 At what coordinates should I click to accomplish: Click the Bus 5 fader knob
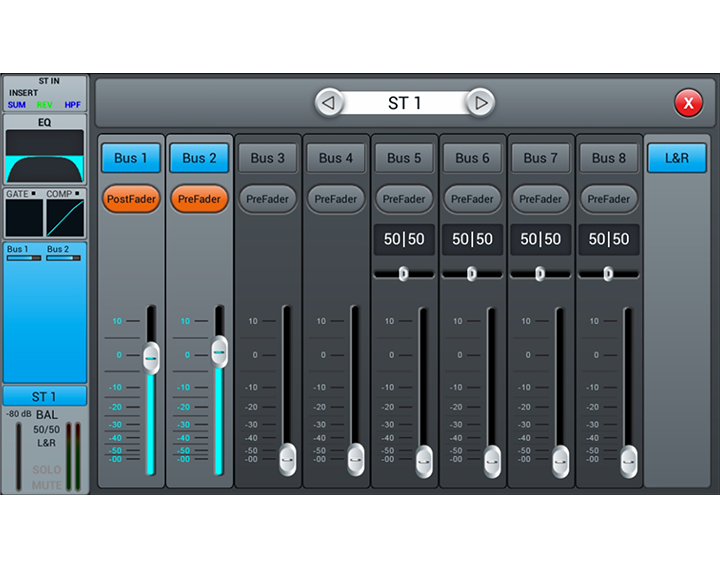(x=424, y=460)
